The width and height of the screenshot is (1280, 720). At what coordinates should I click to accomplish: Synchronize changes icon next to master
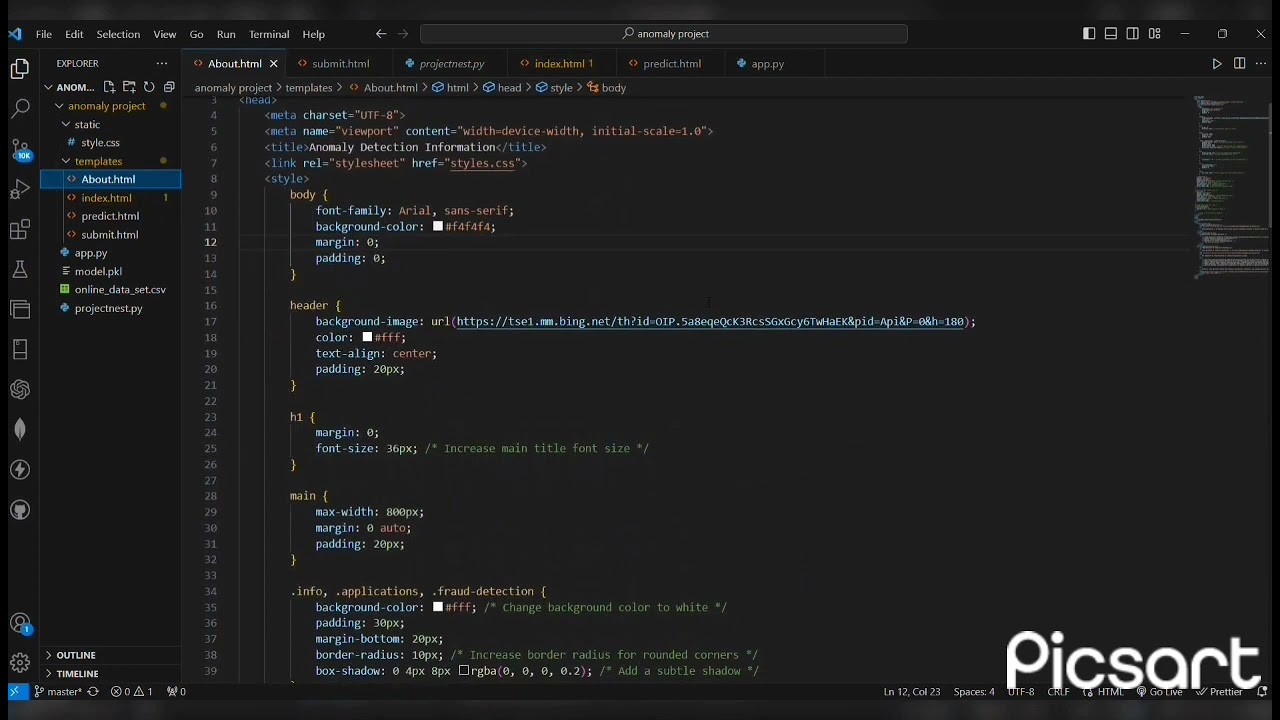(x=93, y=691)
